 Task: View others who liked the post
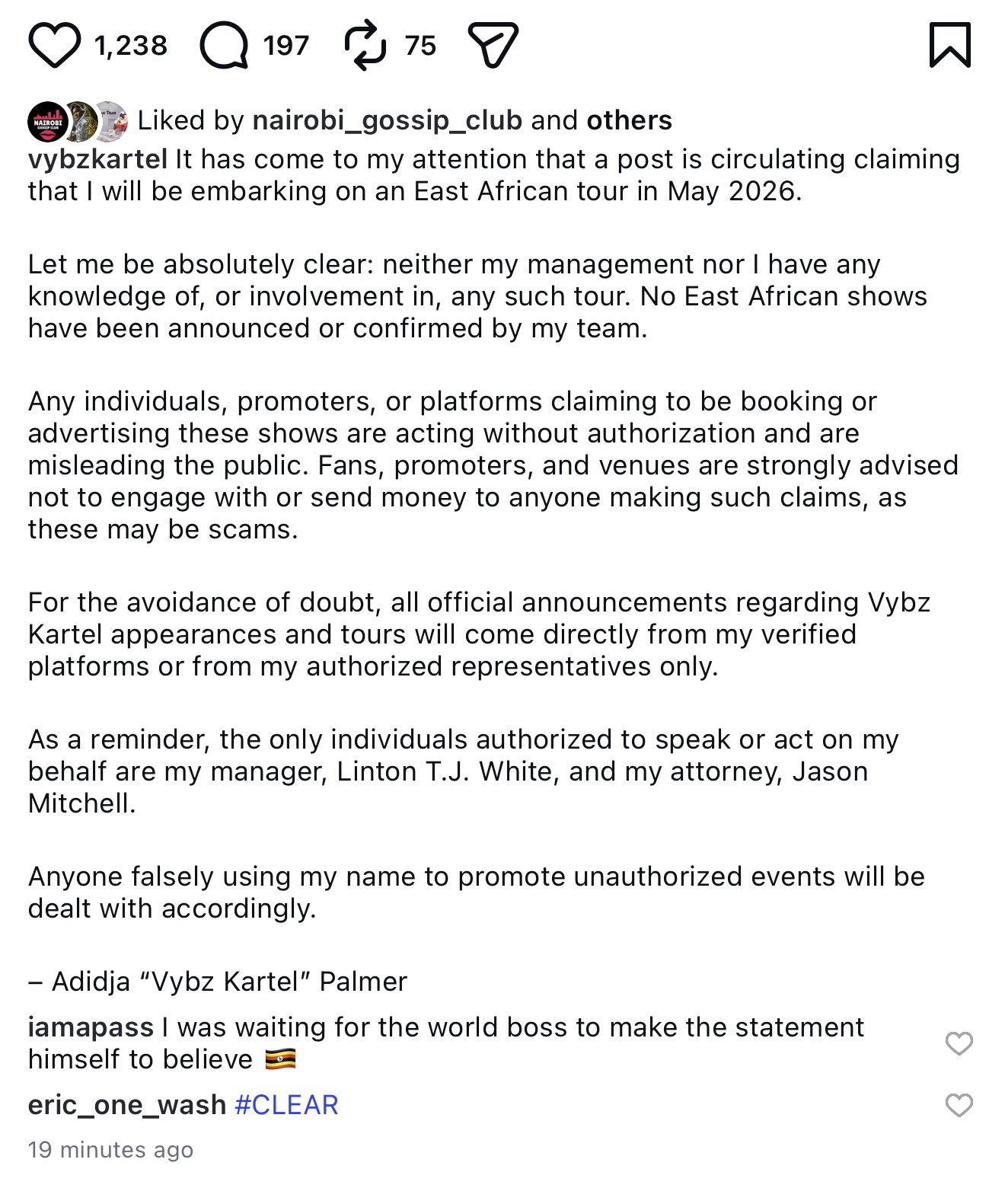629,120
